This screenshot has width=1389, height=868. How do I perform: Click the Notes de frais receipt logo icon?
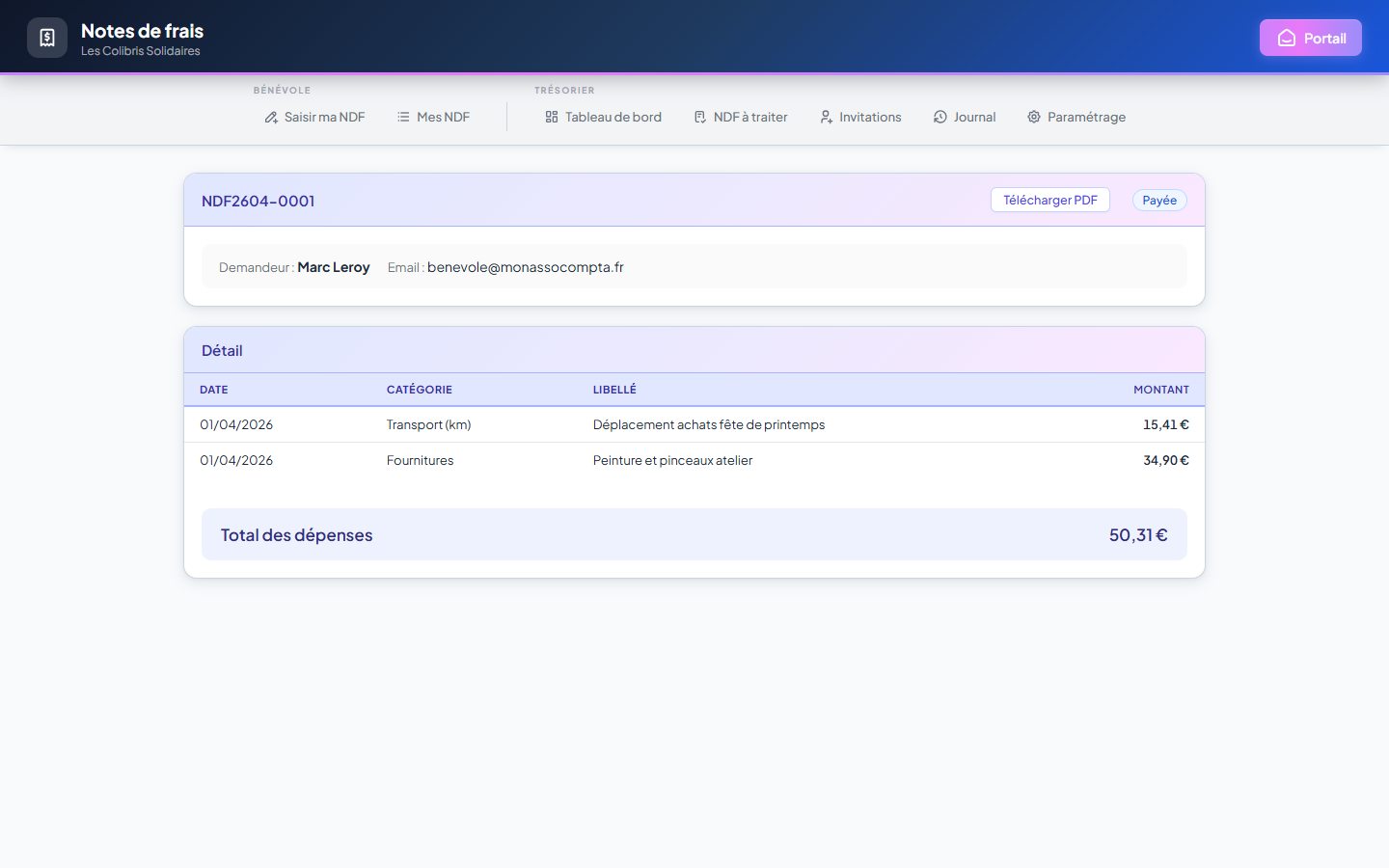pyautogui.click(x=47, y=38)
